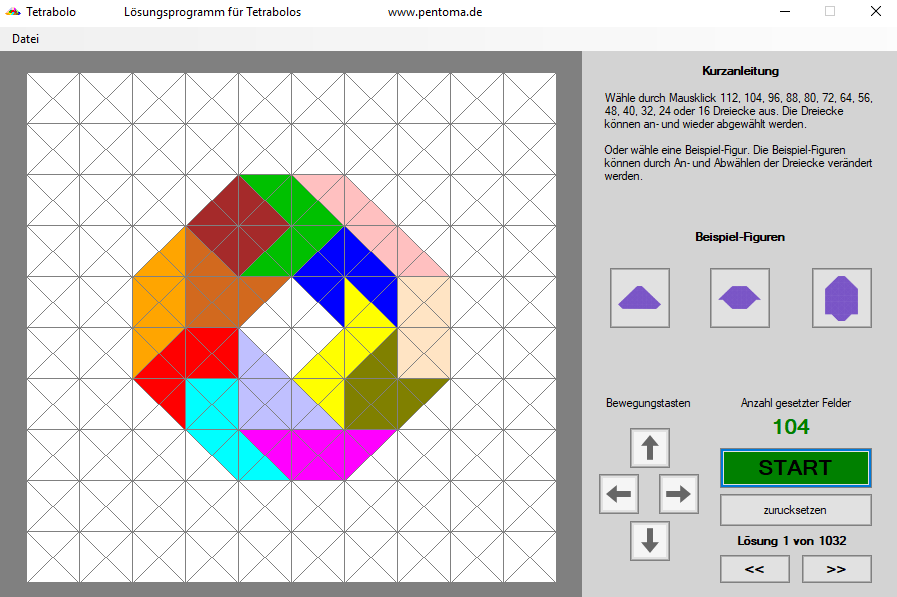897x597 pixels.
Task: Click the Tetrabolo app icon in title bar
Action: [13, 11]
